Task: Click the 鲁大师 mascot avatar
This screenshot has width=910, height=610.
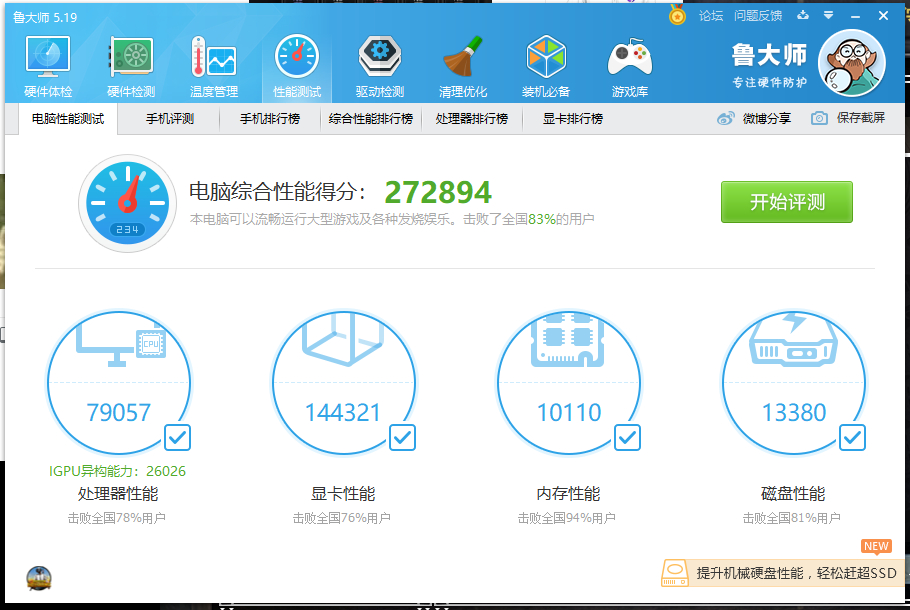Action: 851,63
